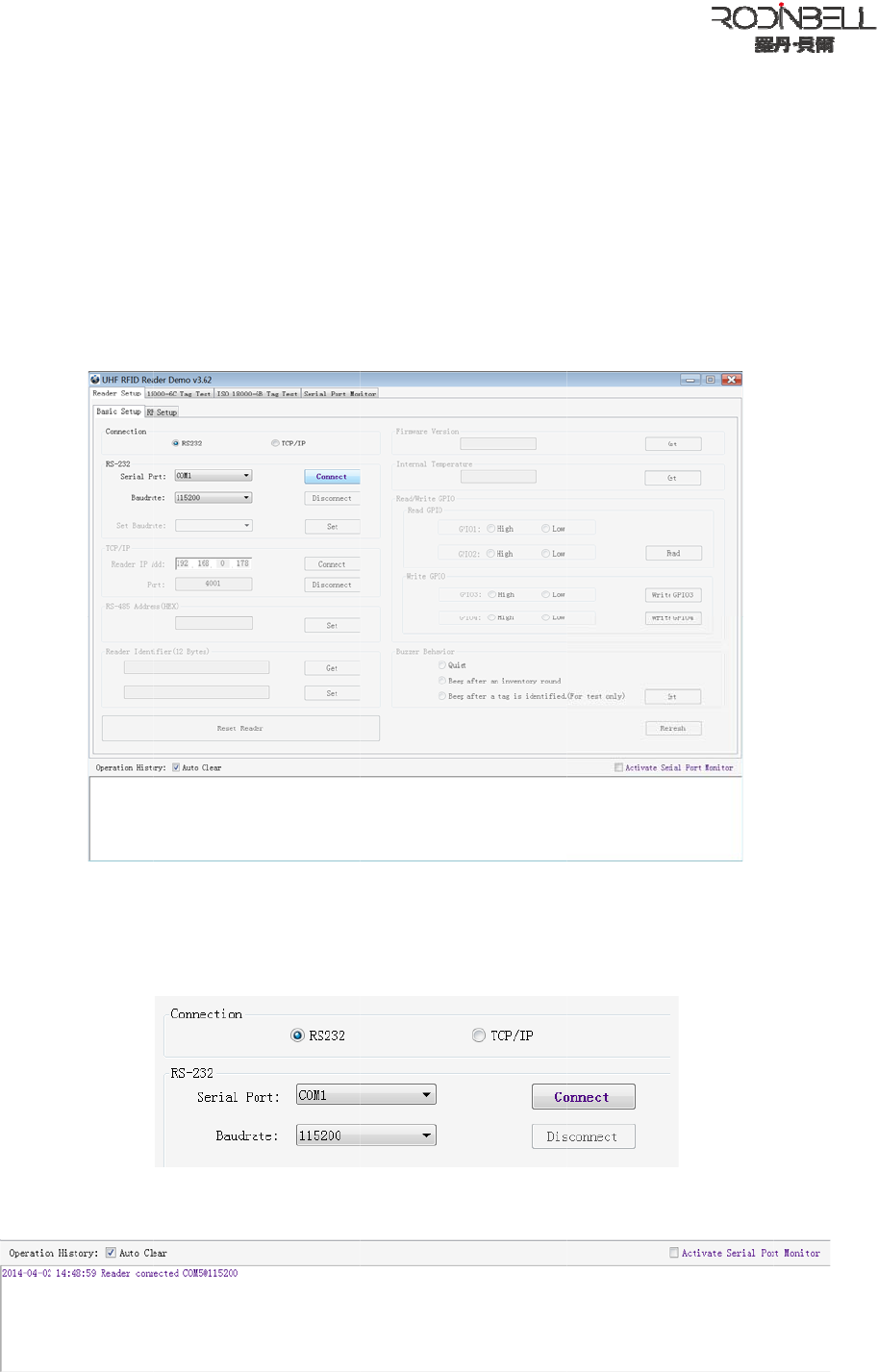The image size is (878, 1372).
Task: Select TCP/IP radio in the enlarged Connection panel
Action: pos(479,1035)
